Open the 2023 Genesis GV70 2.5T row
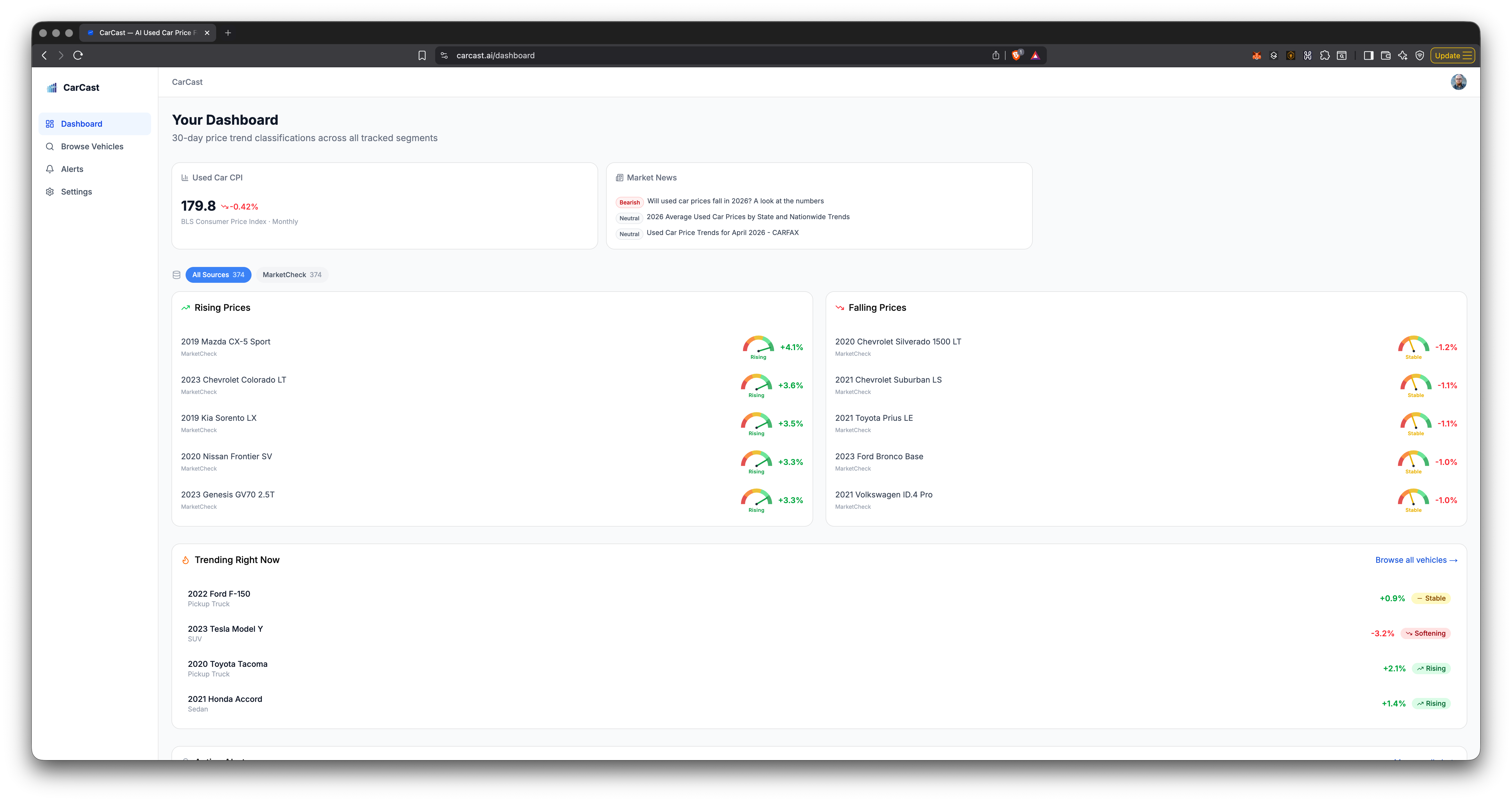1512x802 pixels. [x=492, y=501]
